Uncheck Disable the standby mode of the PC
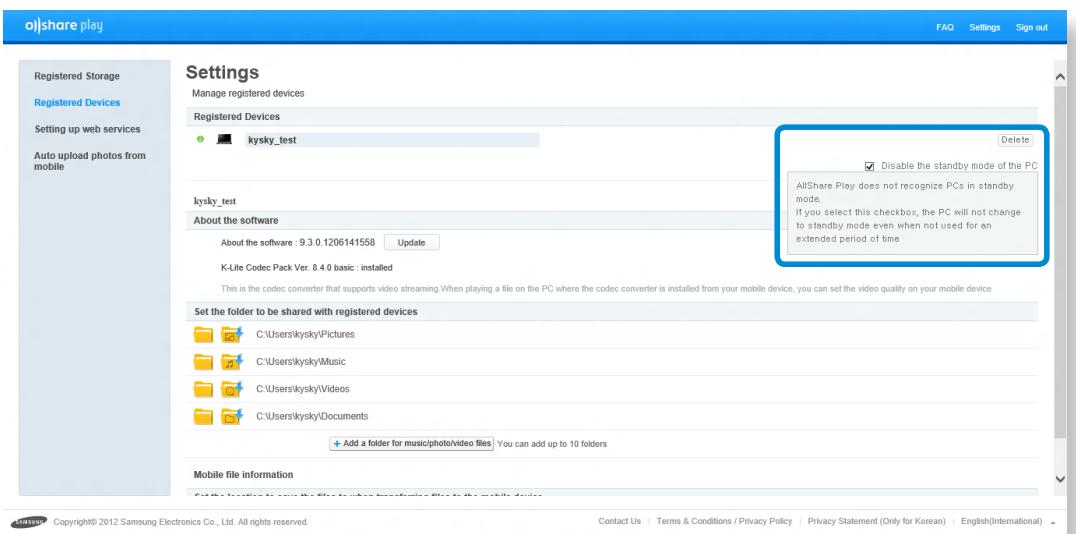1076x534 pixels. click(871, 166)
